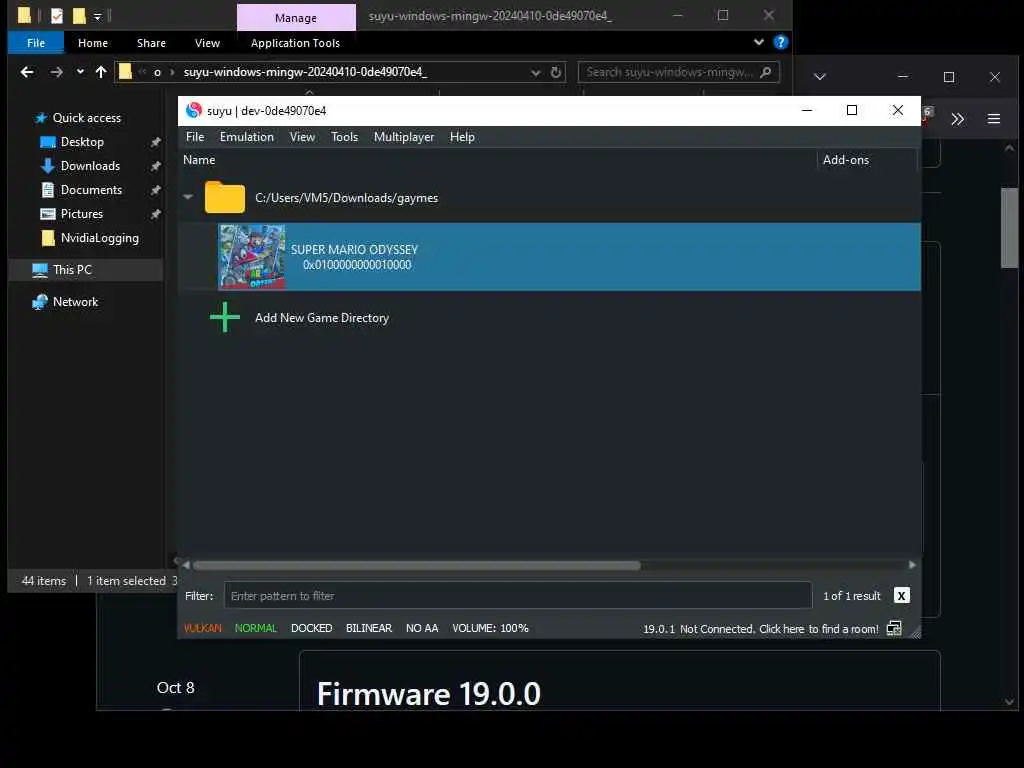Toggle the DOCKED mode status button

click(x=312, y=628)
